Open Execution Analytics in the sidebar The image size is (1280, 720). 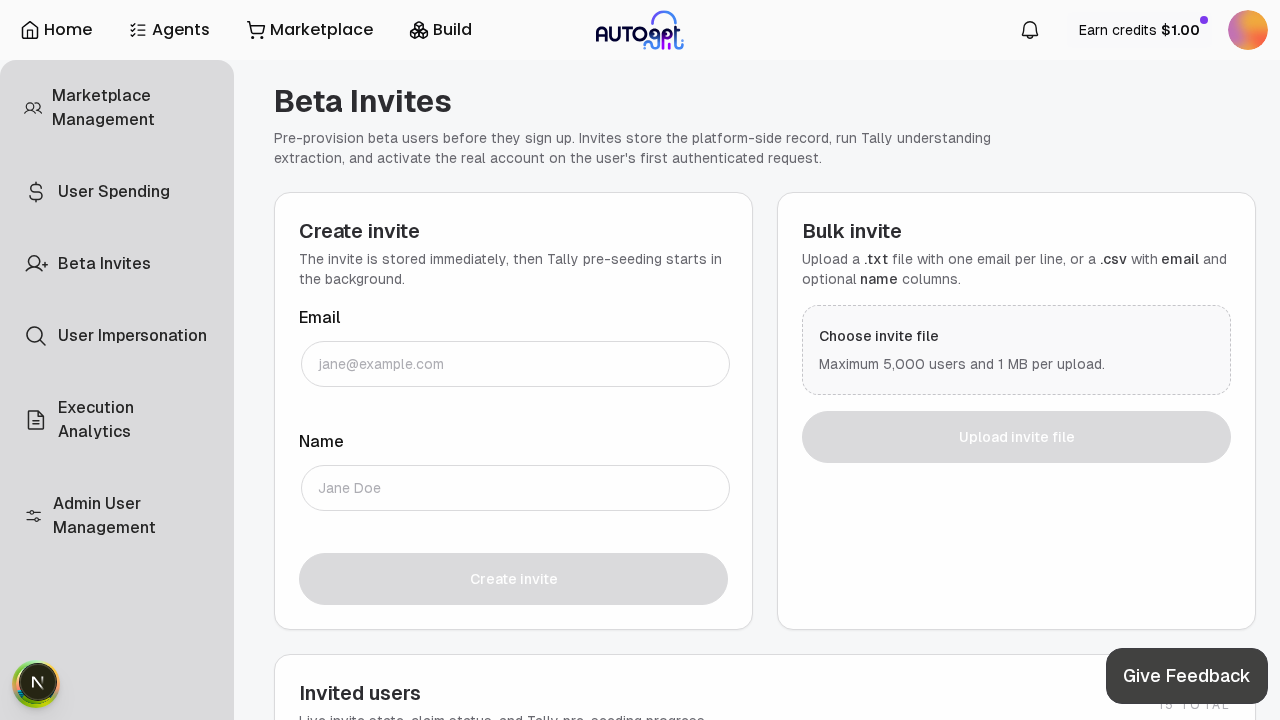point(96,419)
